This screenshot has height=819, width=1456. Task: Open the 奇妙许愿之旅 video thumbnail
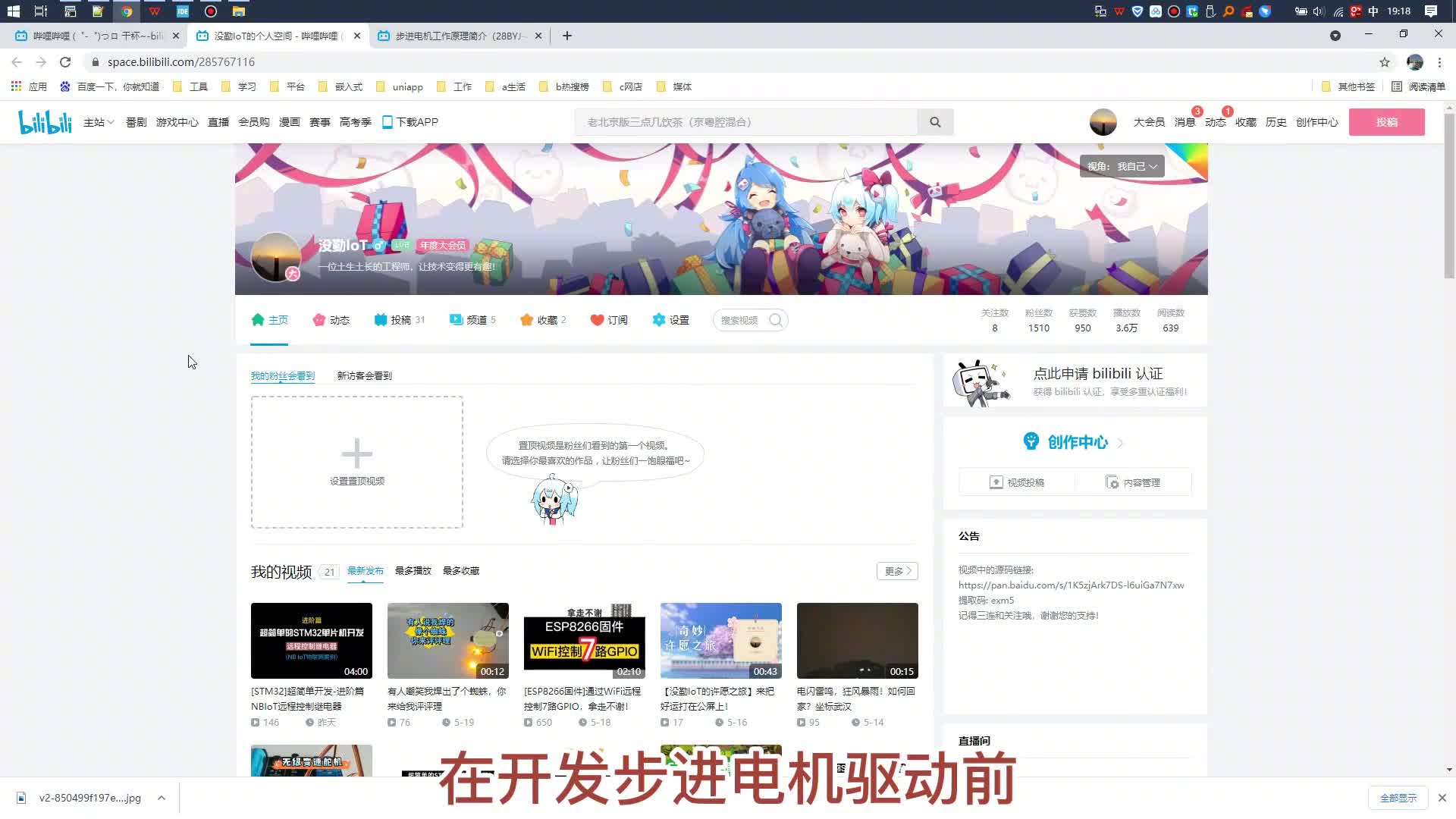point(721,641)
